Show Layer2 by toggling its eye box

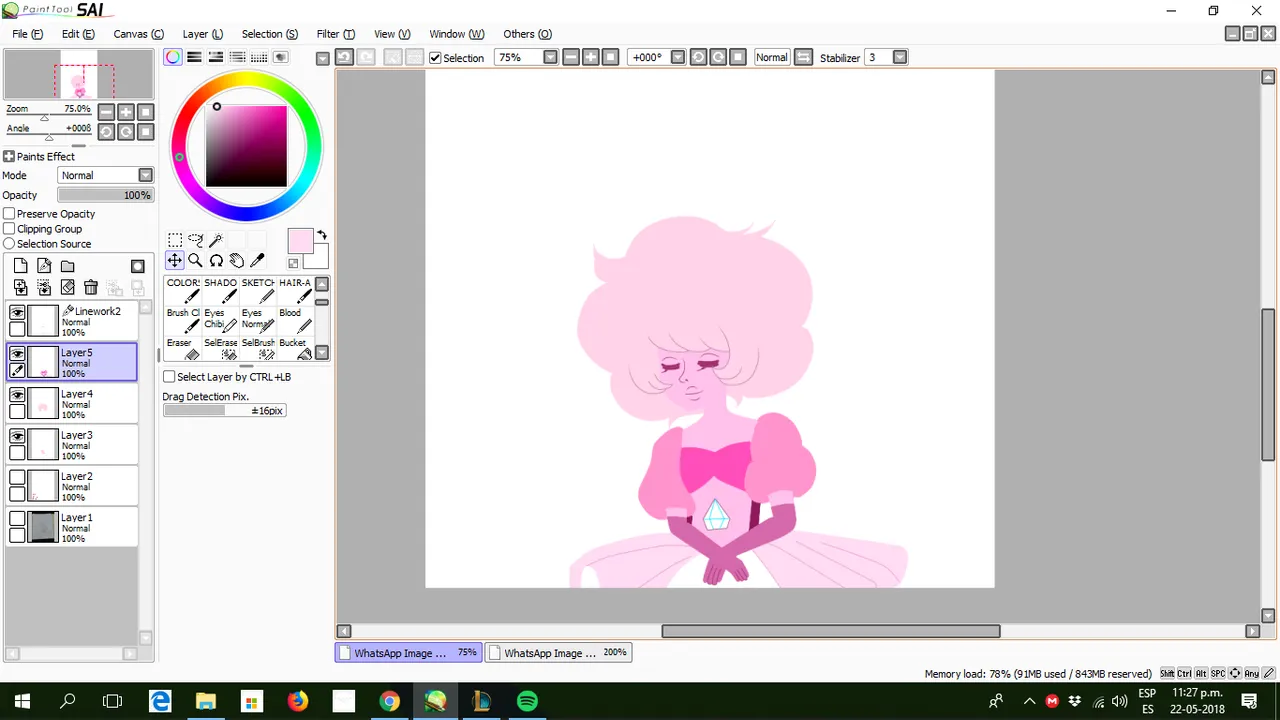point(17,478)
